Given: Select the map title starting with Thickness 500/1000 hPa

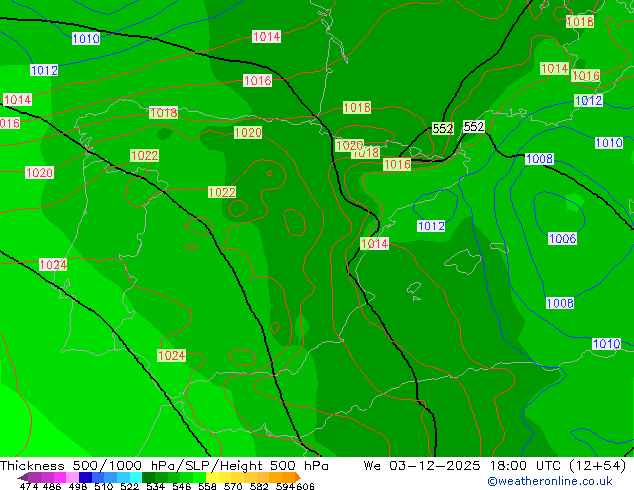Looking at the screenshot, I should point(164,466).
